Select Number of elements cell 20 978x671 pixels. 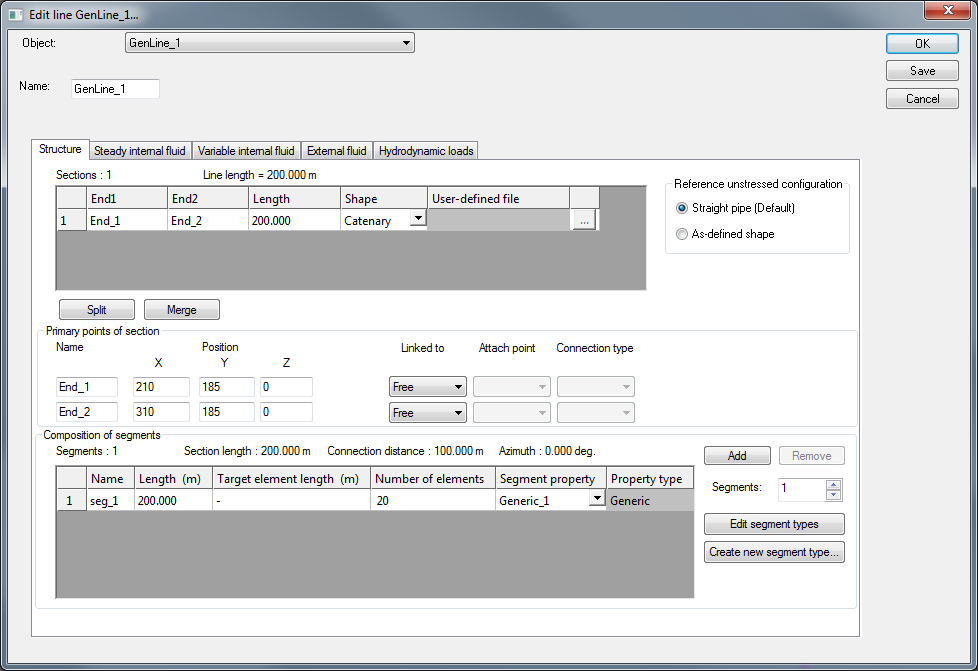coord(433,500)
